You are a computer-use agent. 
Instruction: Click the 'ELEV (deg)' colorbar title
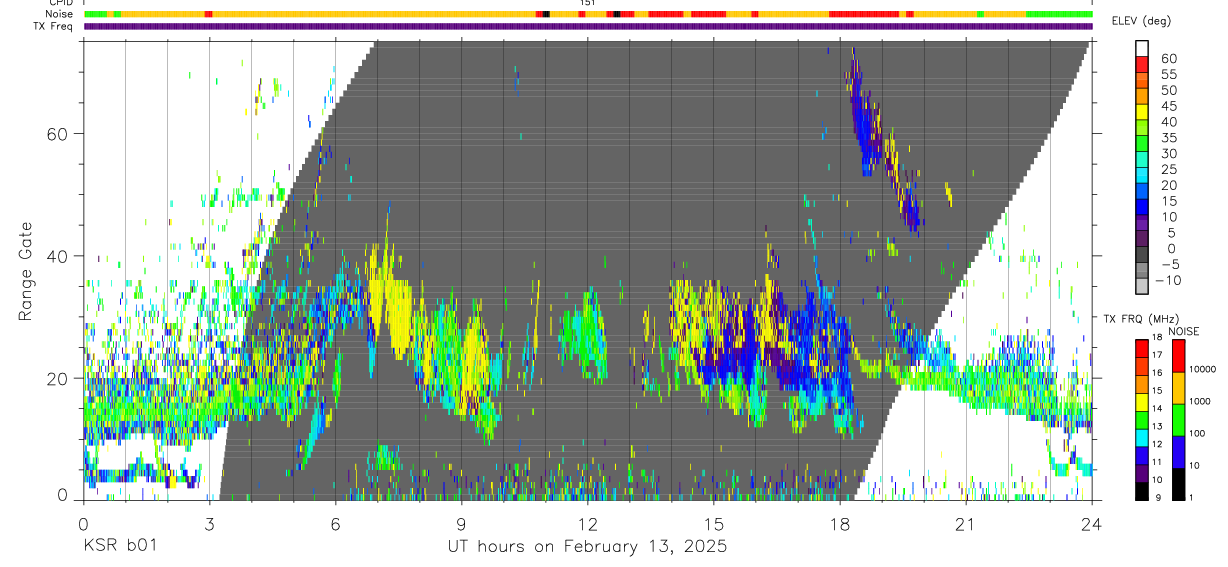point(1142,21)
